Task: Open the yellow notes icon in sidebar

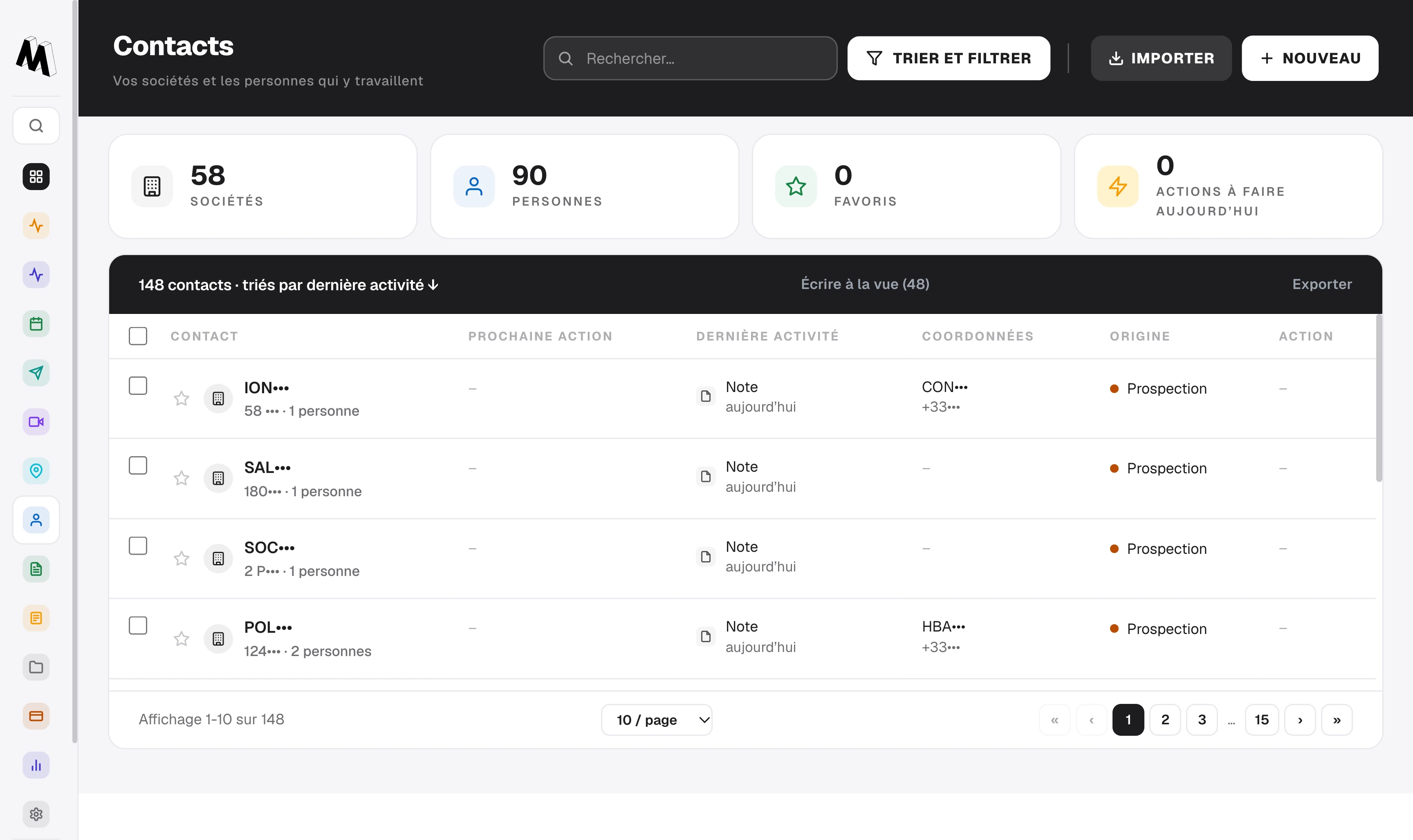Action: (x=36, y=618)
